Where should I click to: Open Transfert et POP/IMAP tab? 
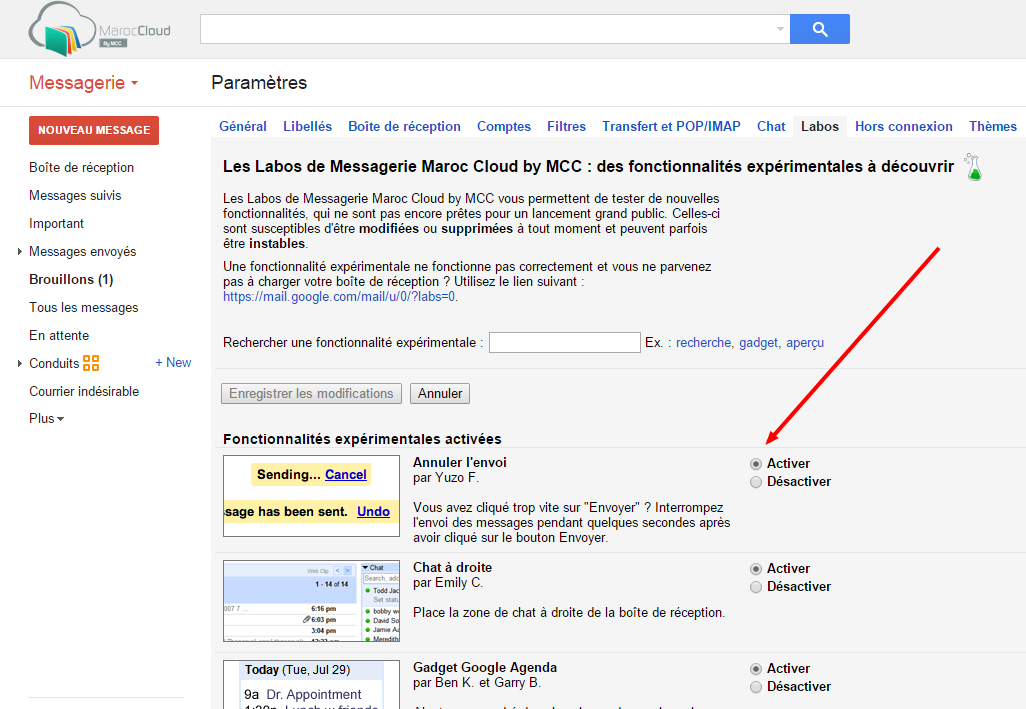tap(671, 126)
